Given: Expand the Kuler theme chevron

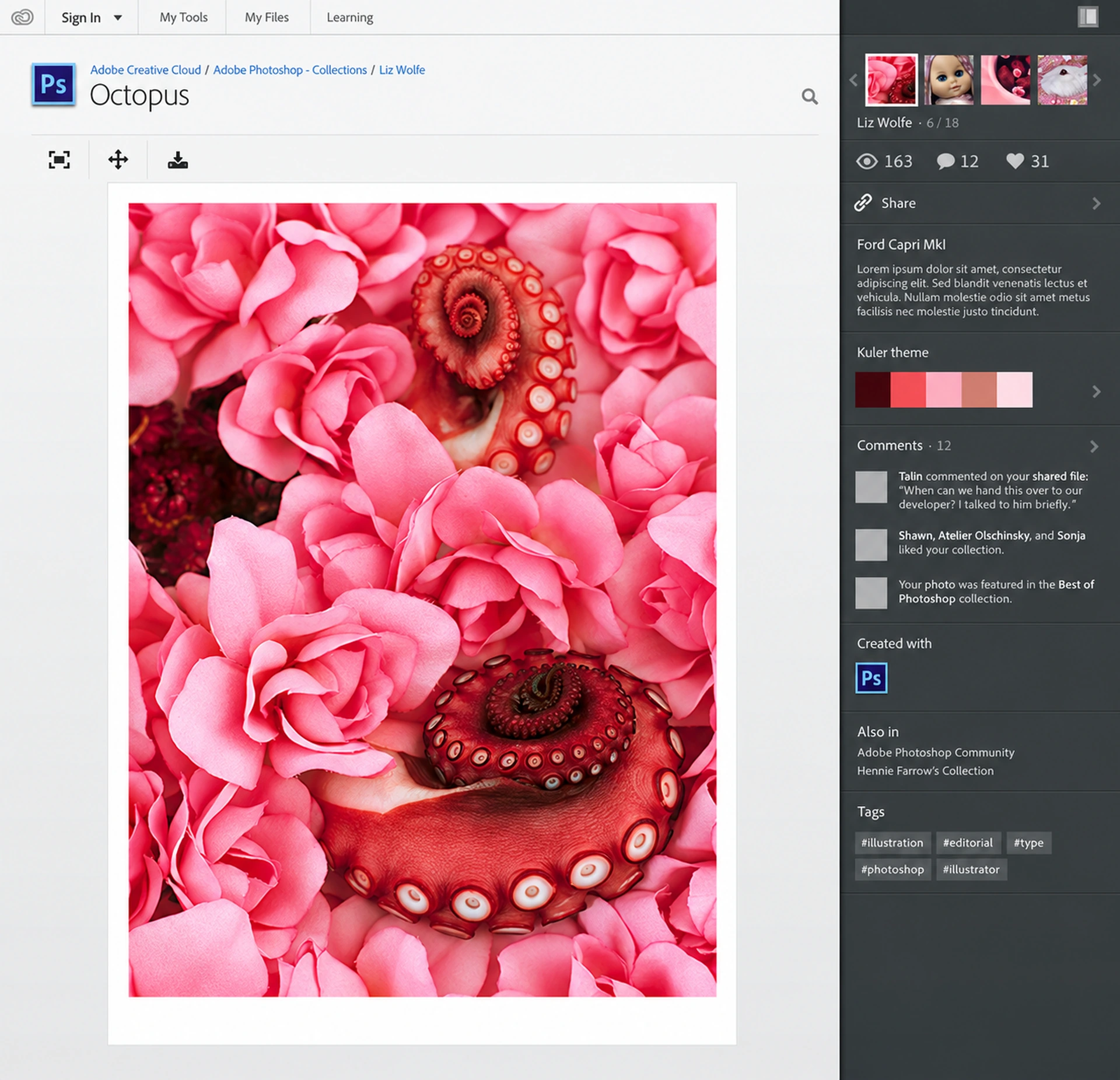Looking at the screenshot, I should (1097, 392).
